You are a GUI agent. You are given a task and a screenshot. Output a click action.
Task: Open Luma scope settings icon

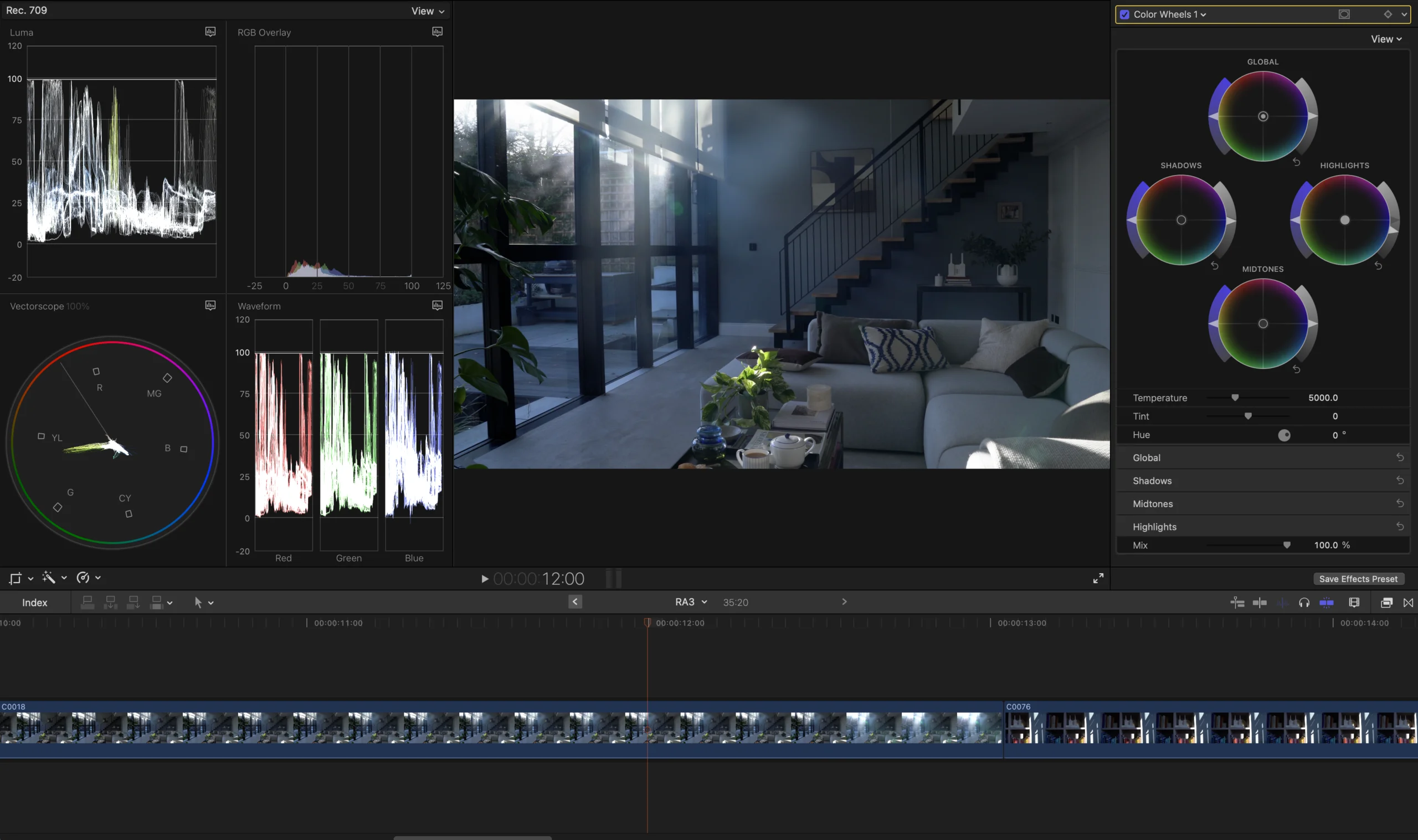coord(210,32)
